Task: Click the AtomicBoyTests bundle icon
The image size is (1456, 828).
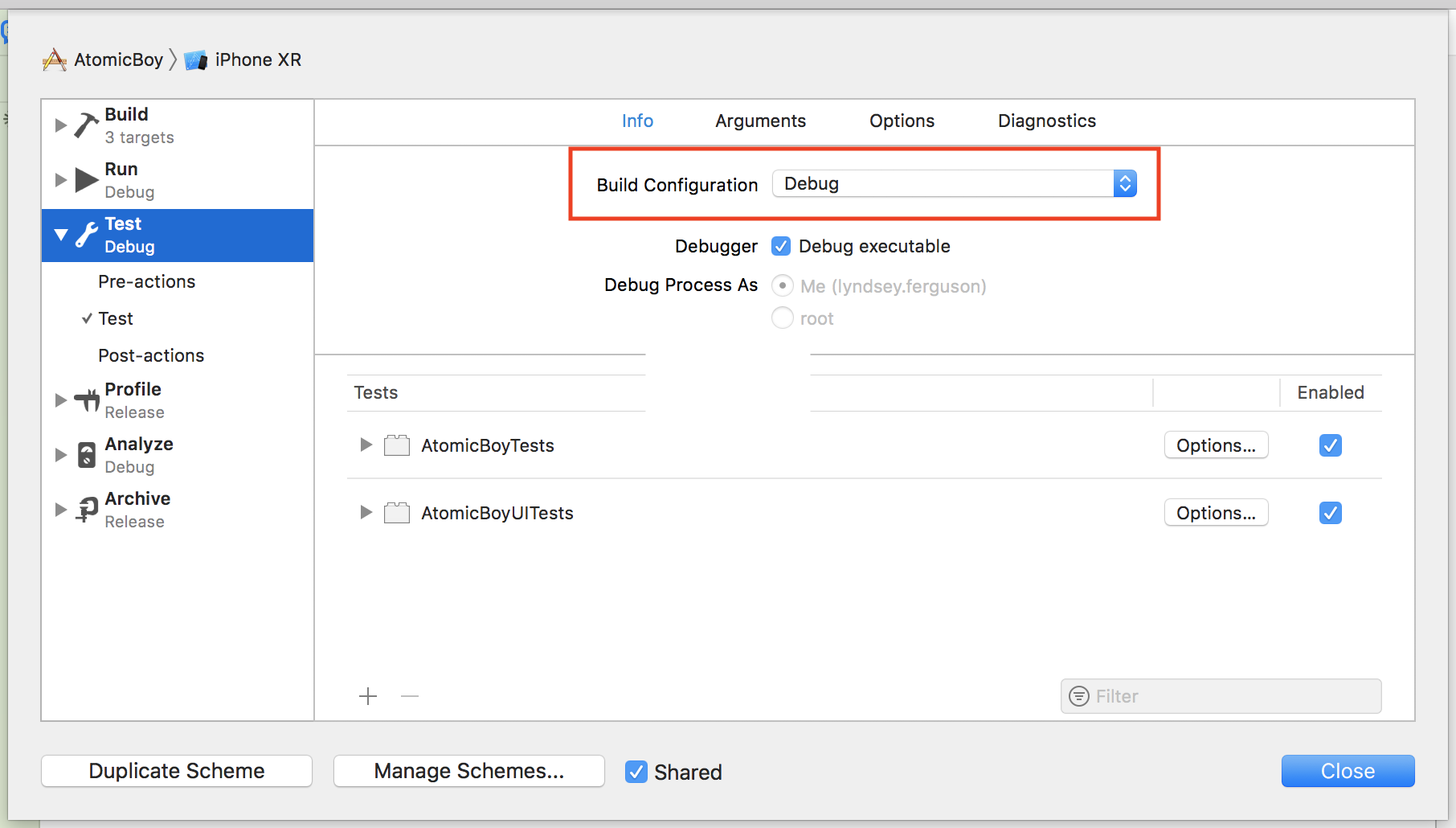Action: tap(397, 445)
